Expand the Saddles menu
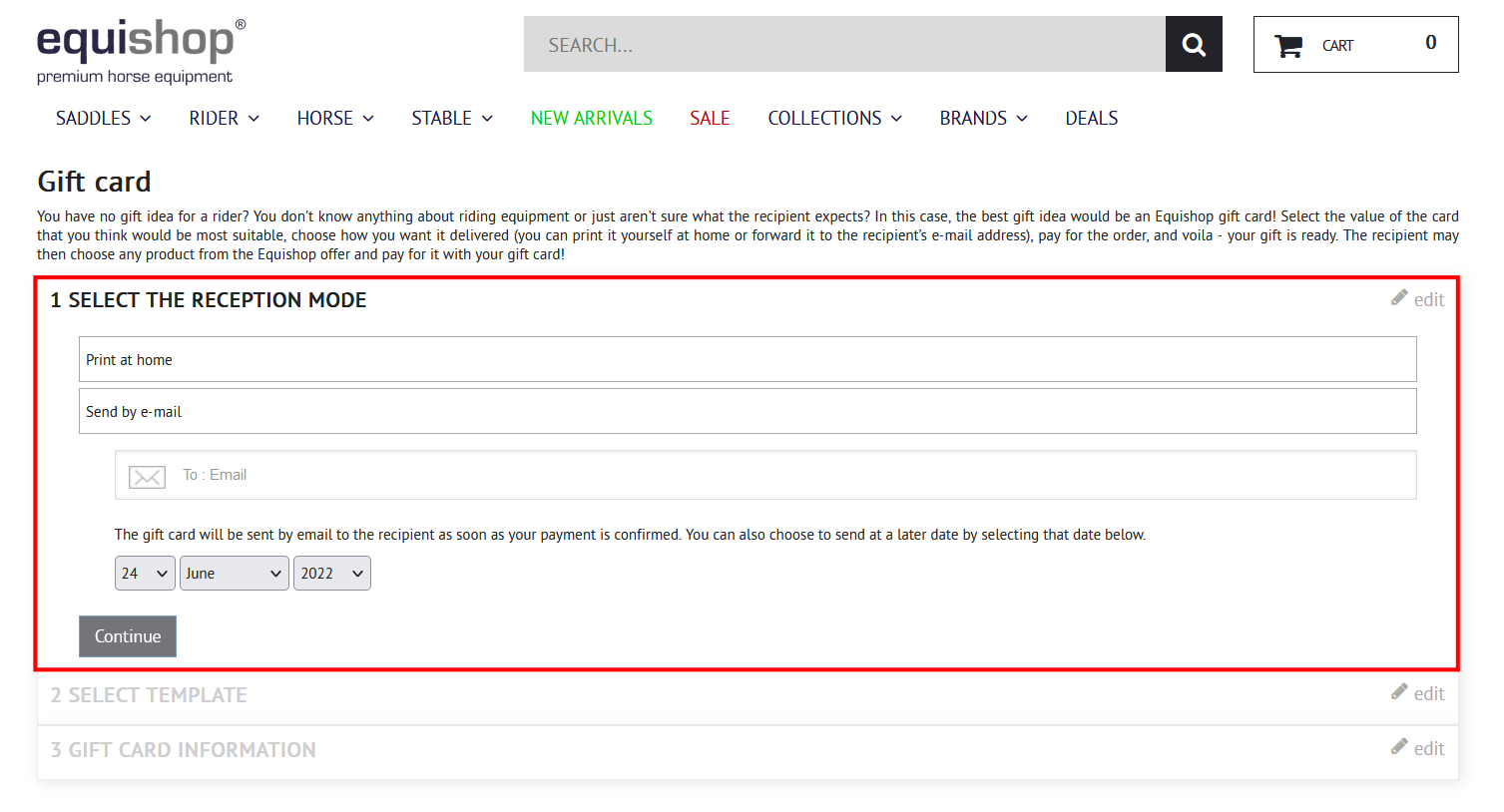Viewport: 1504px width, 812px height. click(103, 119)
